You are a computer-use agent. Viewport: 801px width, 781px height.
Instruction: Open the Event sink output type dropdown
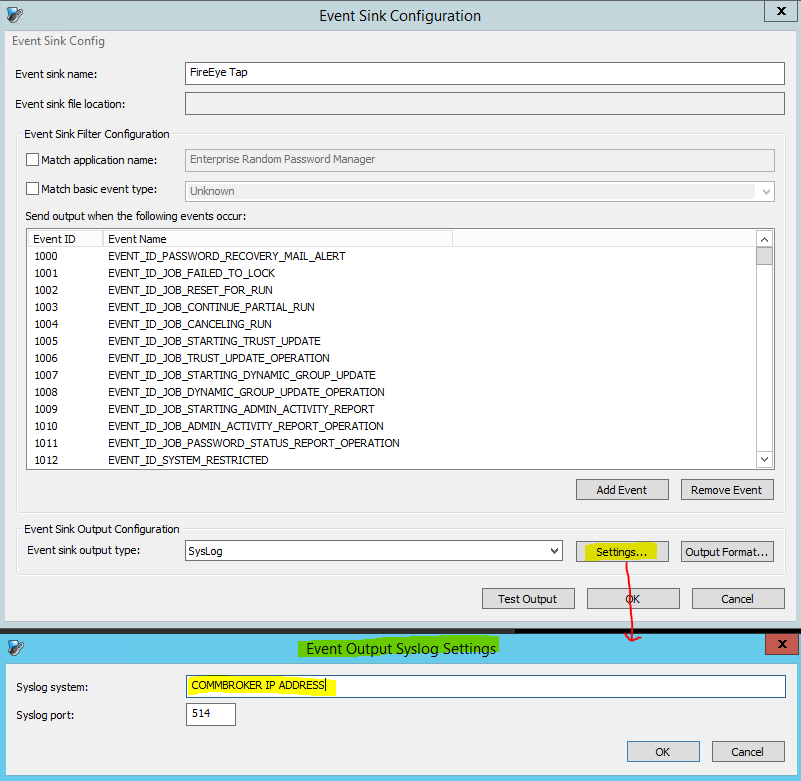click(374, 551)
